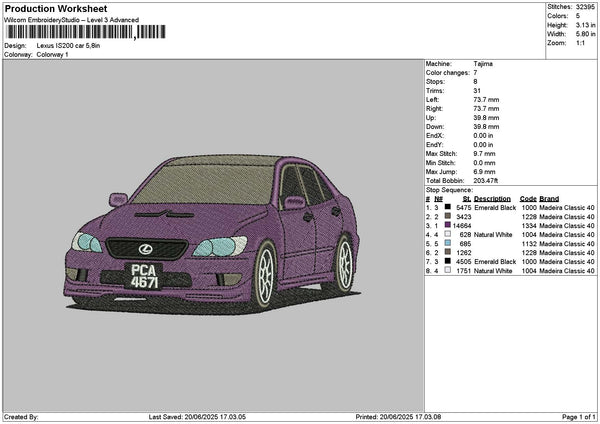
Task: Click the Max Jump value 6.9 mm
Action: tap(484, 172)
